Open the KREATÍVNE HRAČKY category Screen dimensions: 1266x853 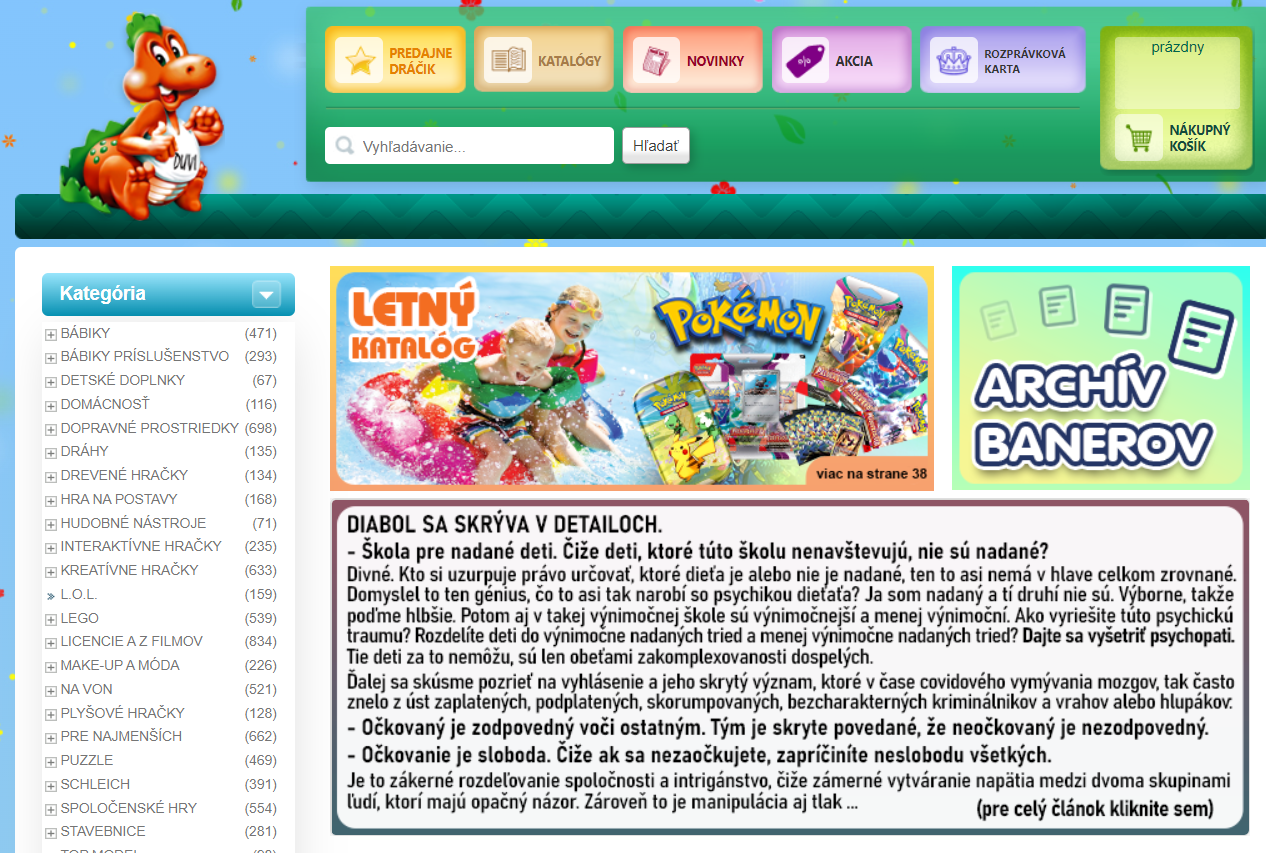click(x=129, y=570)
